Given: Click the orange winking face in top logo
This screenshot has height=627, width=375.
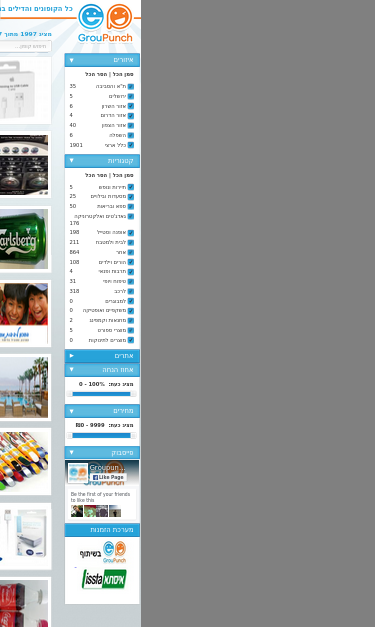Looking at the screenshot, I should point(119,16).
